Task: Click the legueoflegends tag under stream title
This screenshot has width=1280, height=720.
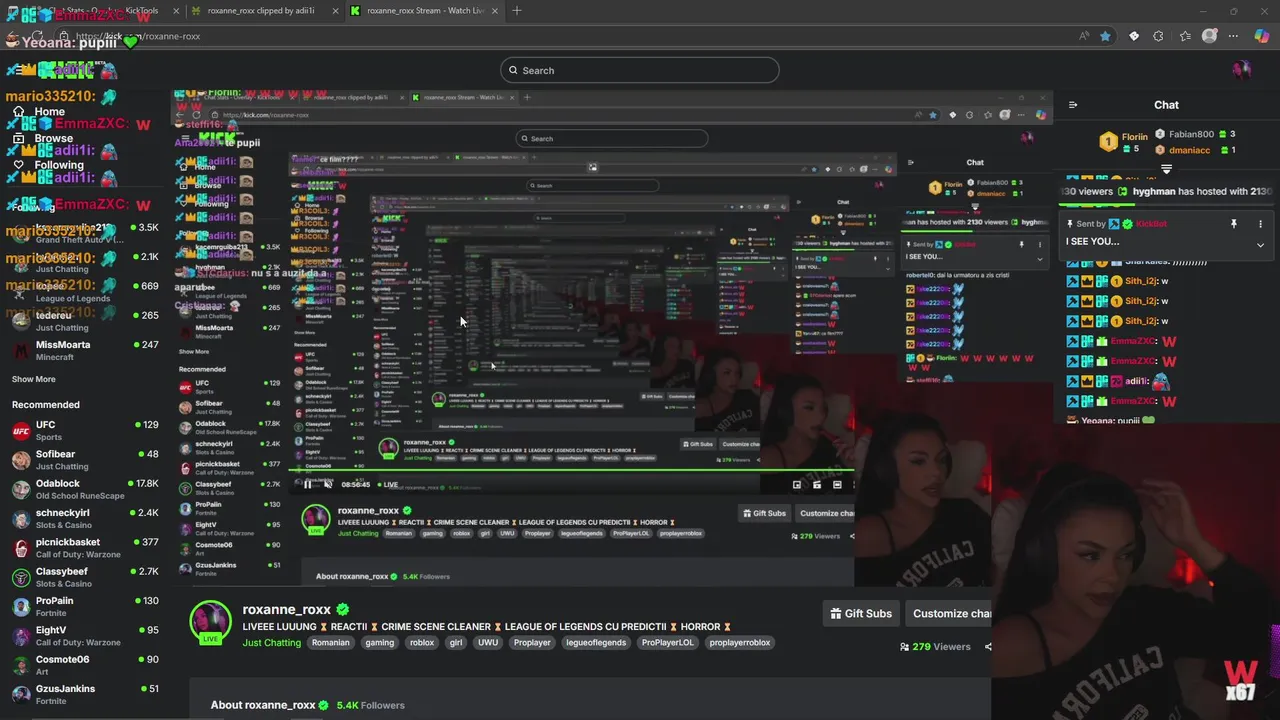Action: pos(595,643)
